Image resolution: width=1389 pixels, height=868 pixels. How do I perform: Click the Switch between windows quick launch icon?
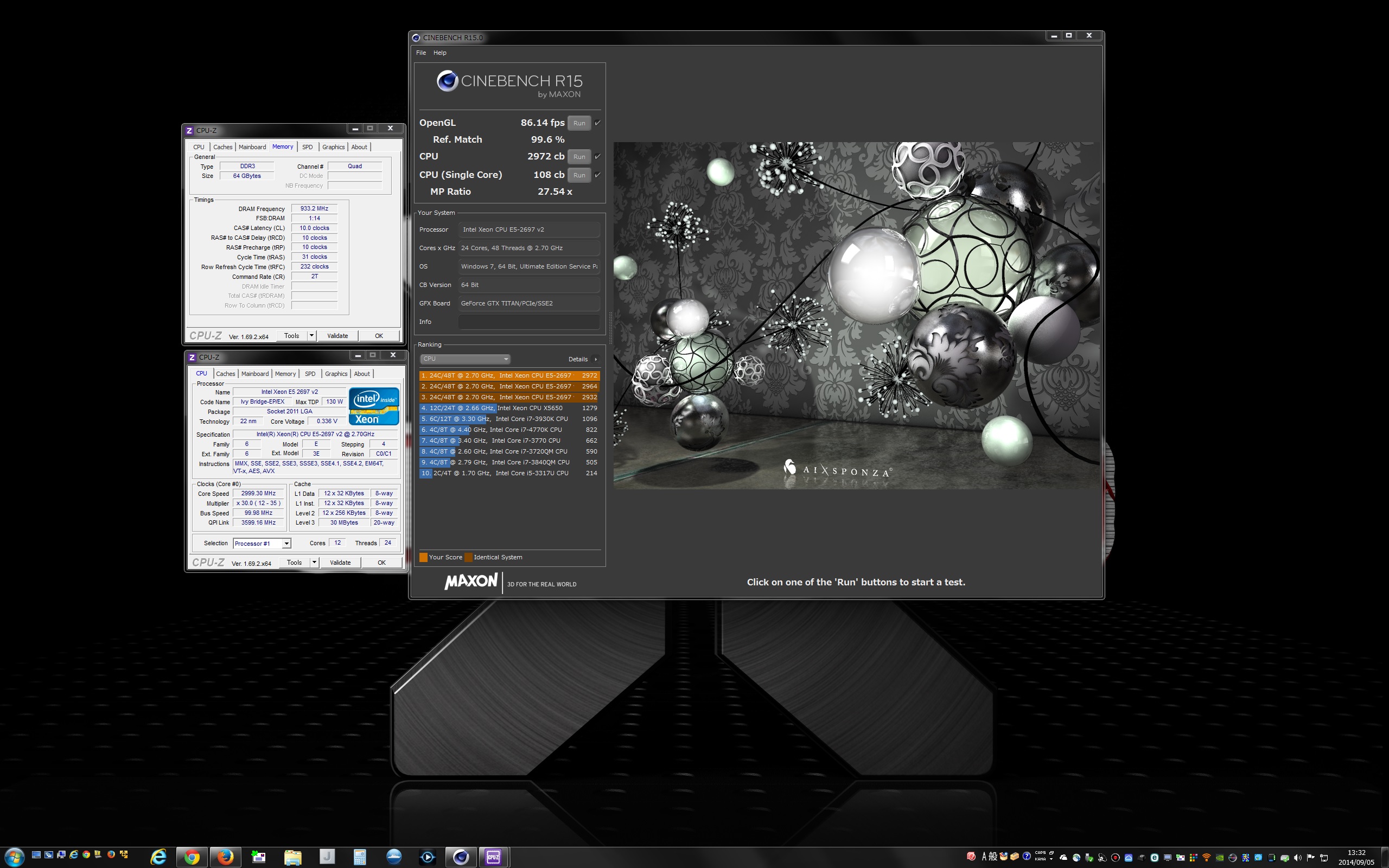point(49,855)
